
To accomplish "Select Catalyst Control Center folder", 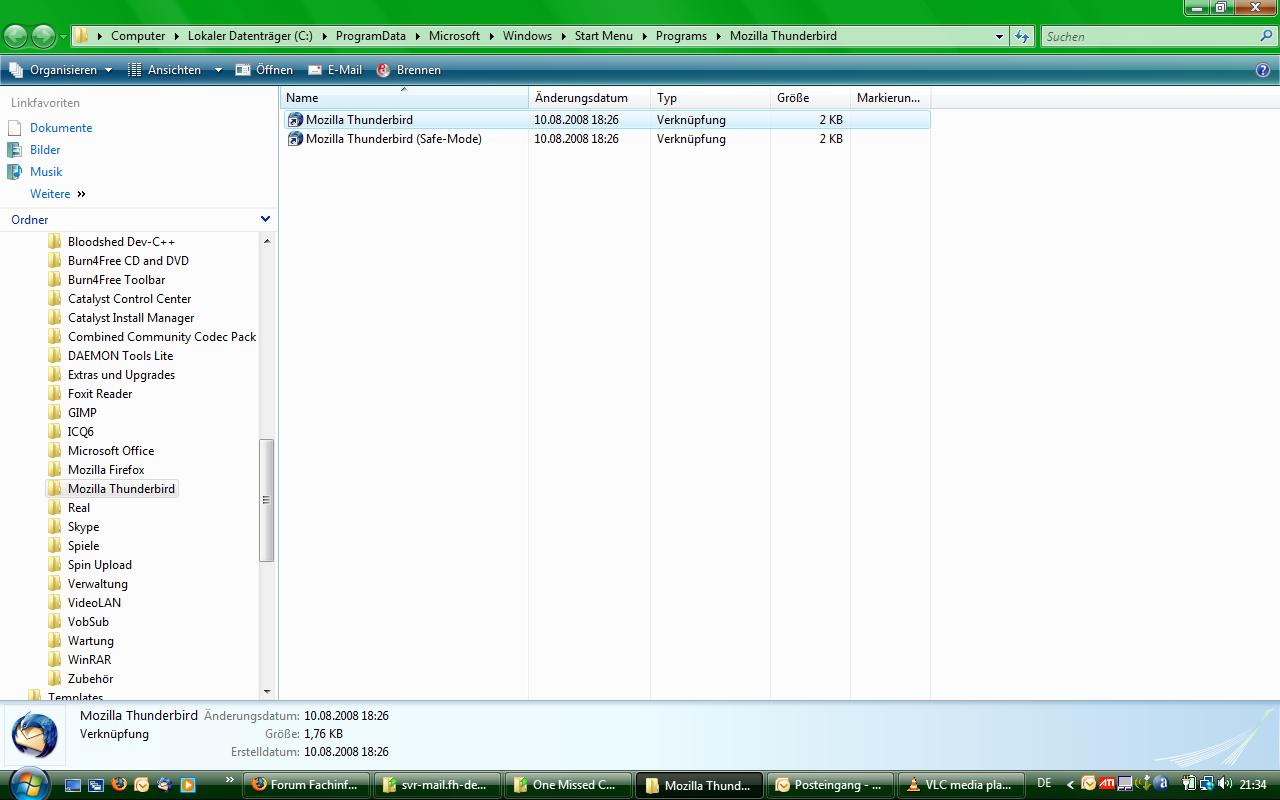I will point(129,299).
